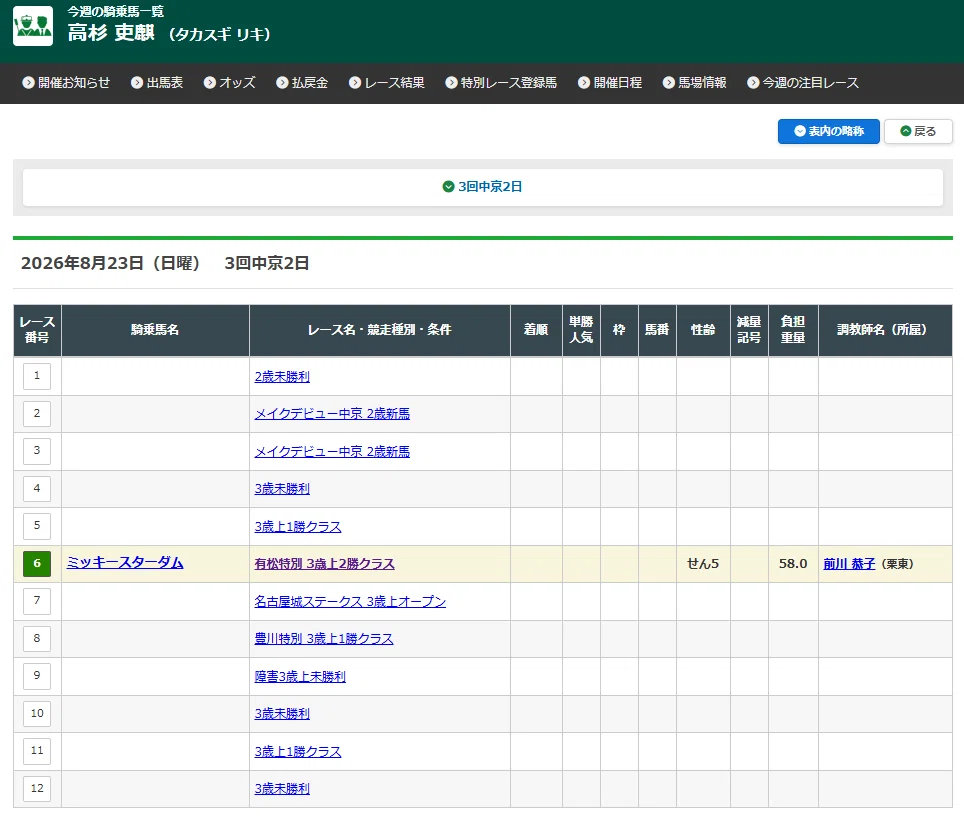964x817 pixels.
Task: Open race 1 link 2歳未勝利
Action: (x=282, y=377)
